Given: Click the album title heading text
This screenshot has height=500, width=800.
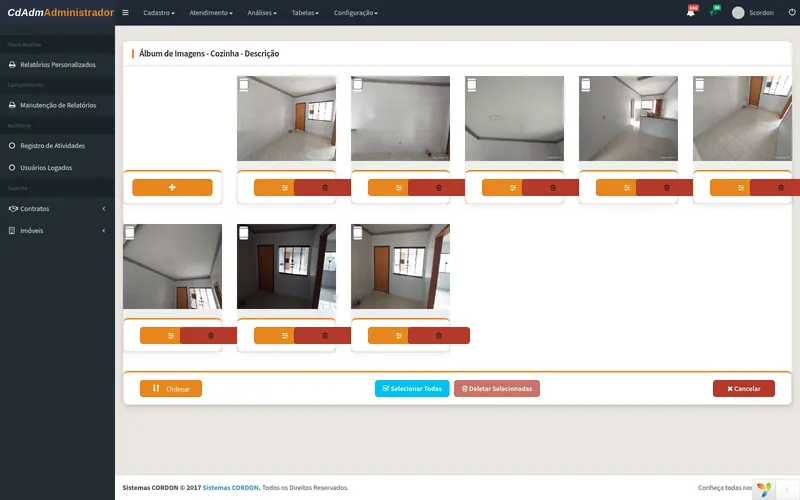Looking at the screenshot, I should pos(209,54).
